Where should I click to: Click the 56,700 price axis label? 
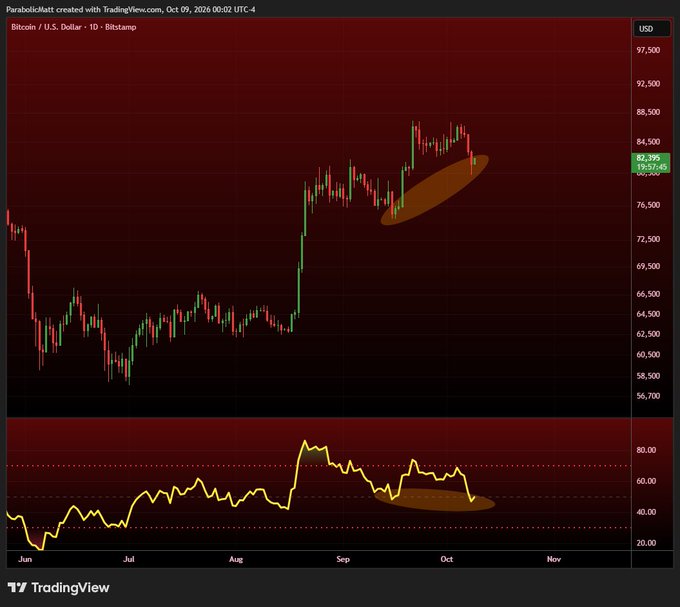648,396
